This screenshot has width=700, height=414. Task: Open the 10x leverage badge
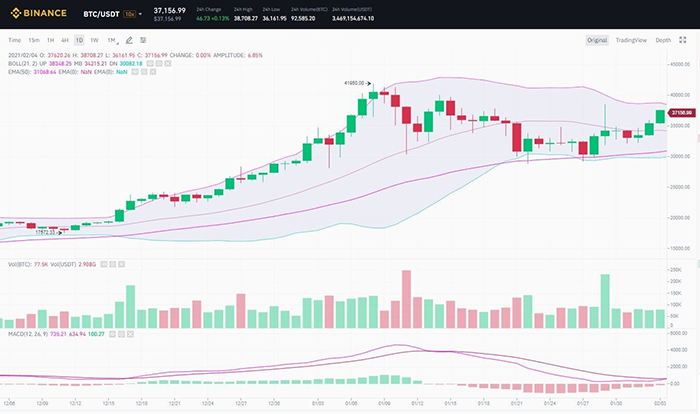click(x=129, y=14)
